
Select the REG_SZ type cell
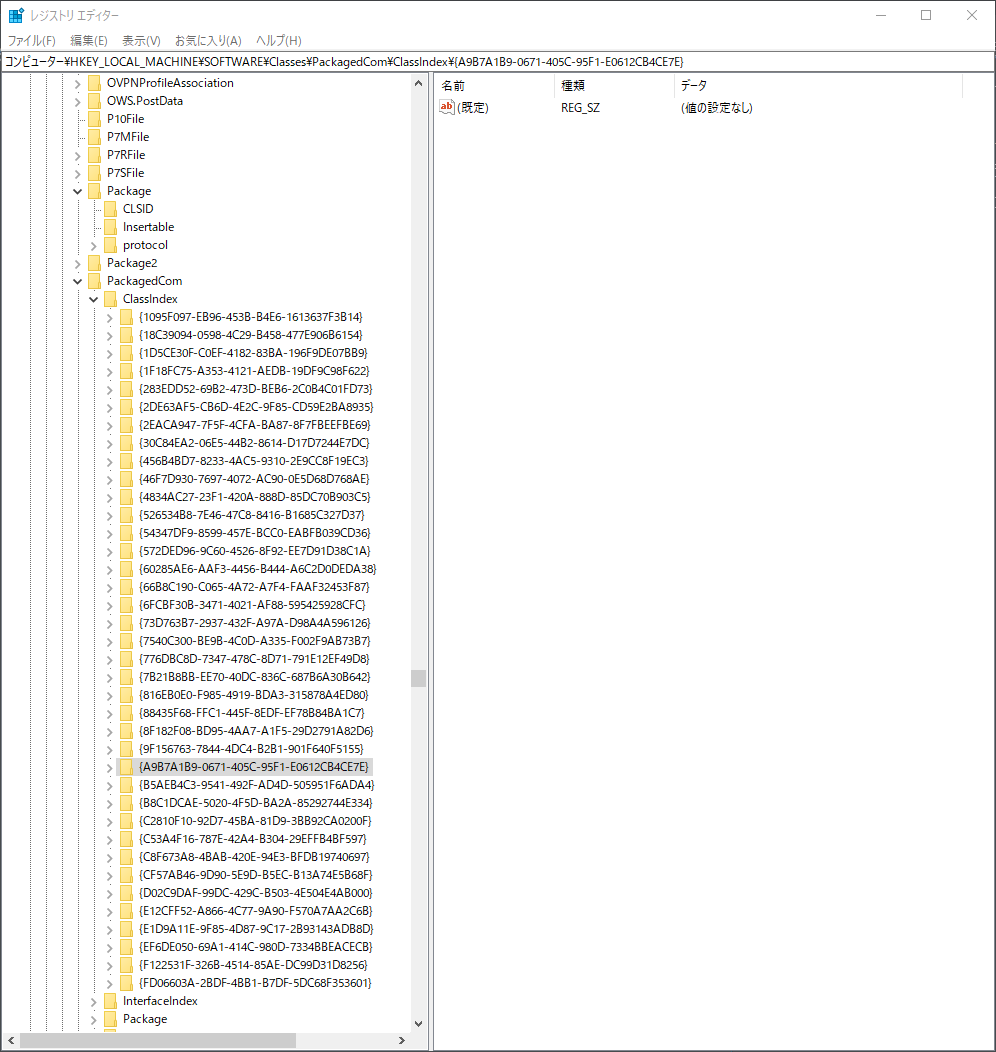580,108
